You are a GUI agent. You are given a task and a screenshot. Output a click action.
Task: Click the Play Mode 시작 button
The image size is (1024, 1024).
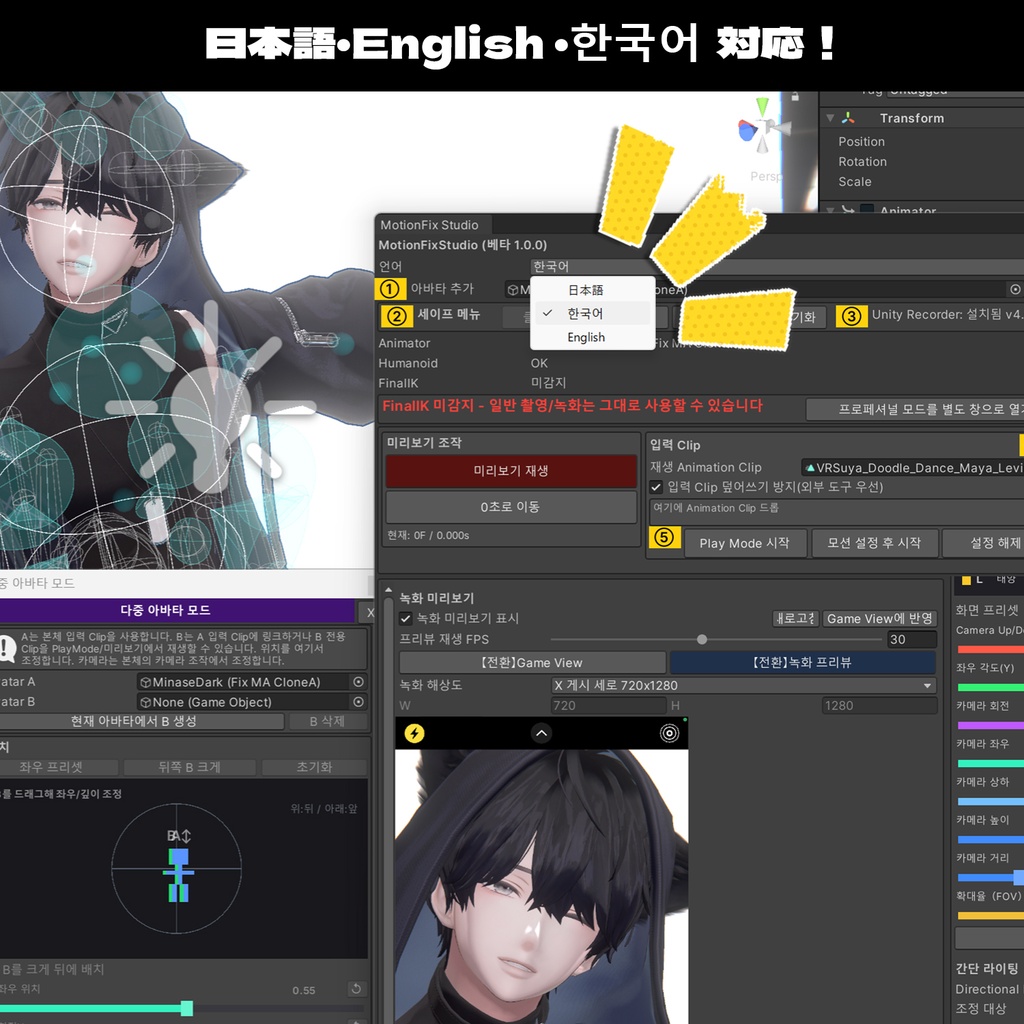(744, 543)
